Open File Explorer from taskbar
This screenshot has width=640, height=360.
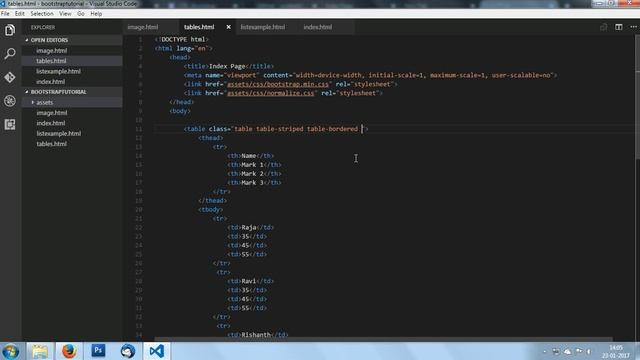(x=40, y=351)
